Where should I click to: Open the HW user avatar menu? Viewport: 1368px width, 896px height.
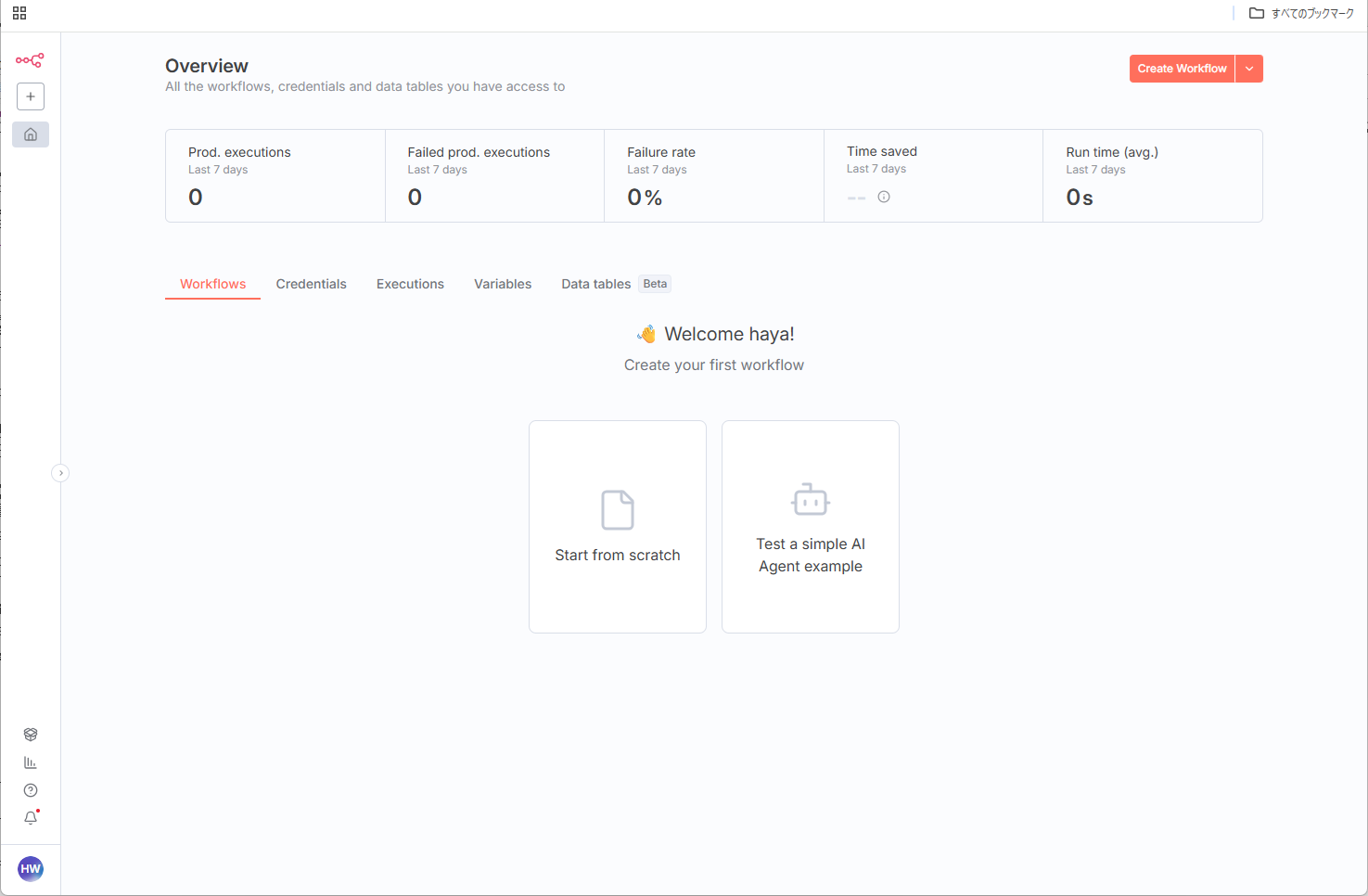click(31, 869)
